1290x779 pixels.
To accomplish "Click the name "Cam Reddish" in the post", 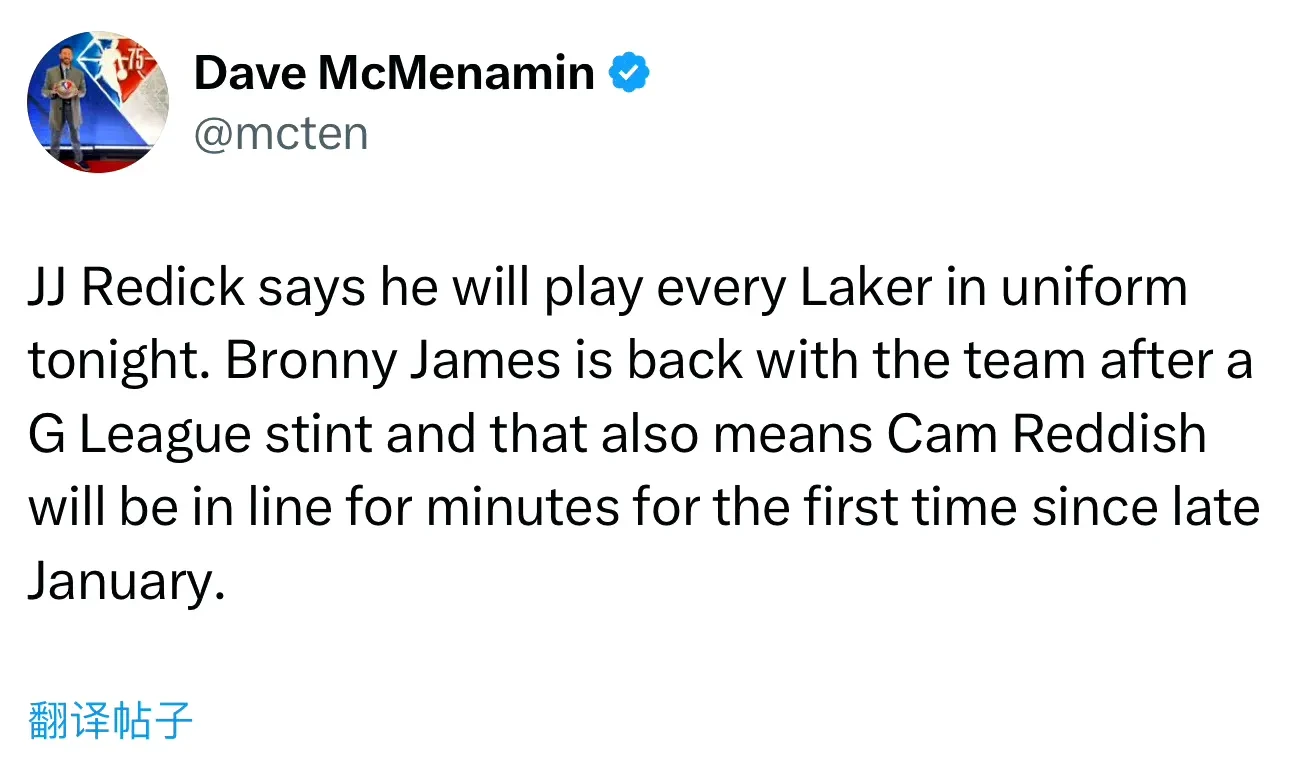I will coord(1047,434).
